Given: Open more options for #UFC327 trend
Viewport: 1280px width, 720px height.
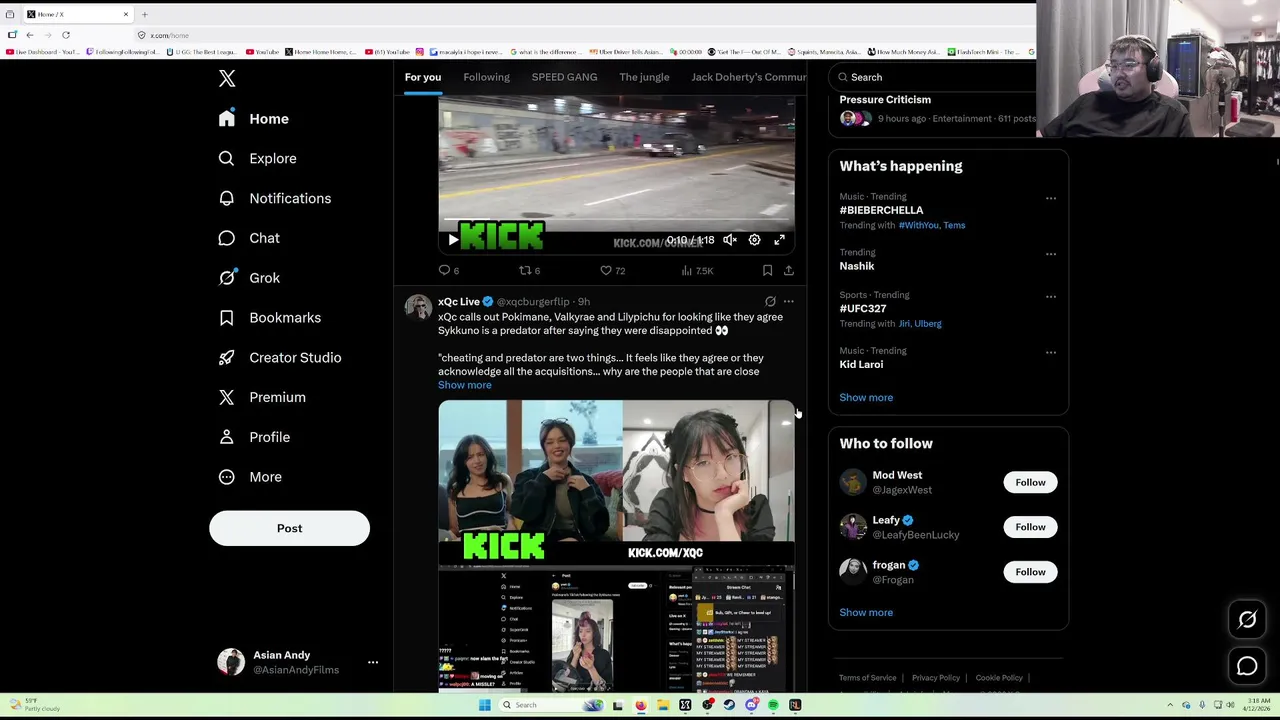Looking at the screenshot, I should (x=1051, y=296).
